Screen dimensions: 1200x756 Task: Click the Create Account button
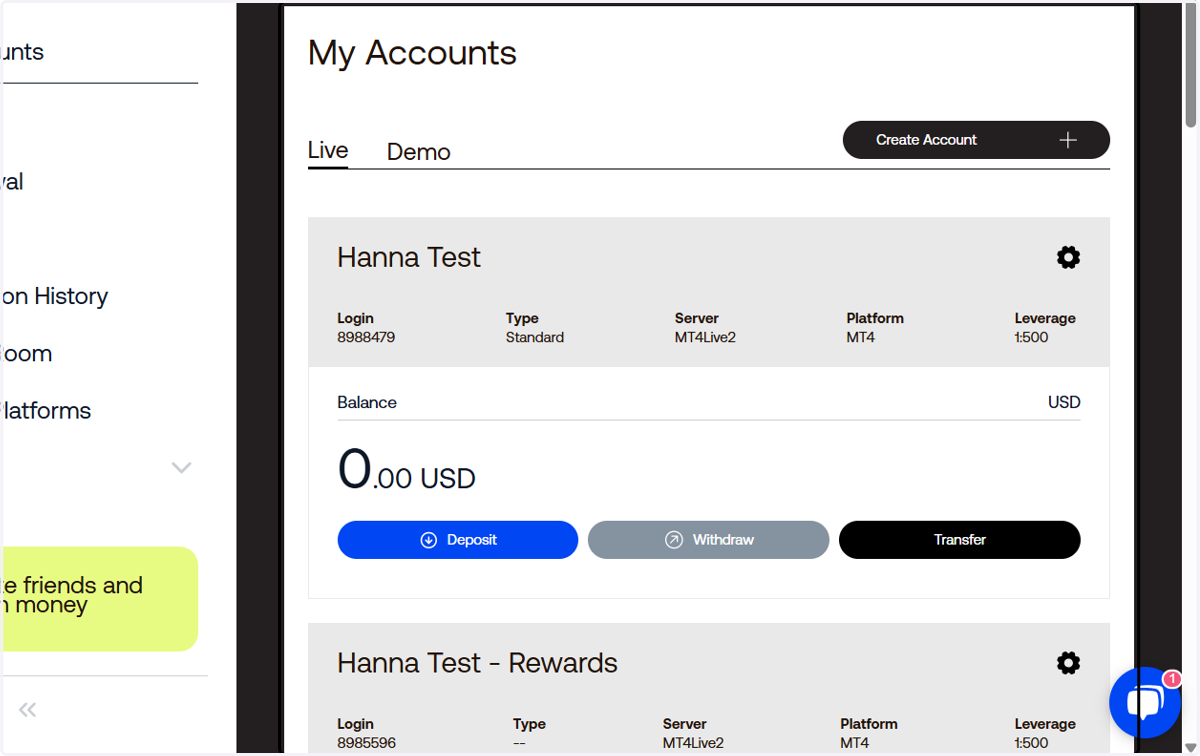pyautogui.click(x=976, y=140)
